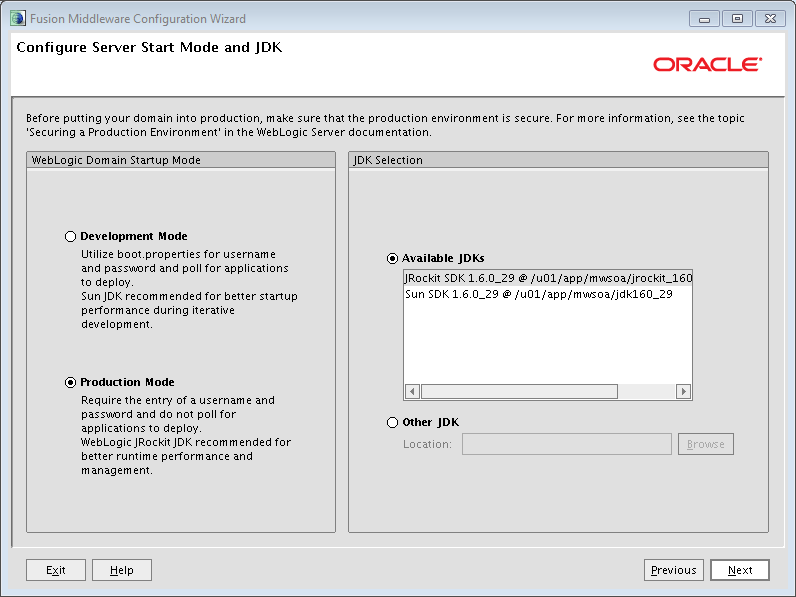Image resolution: width=796 pixels, height=597 pixels.
Task: Select Sun SDK 1.6.0_29 entry
Action: click(x=548, y=294)
